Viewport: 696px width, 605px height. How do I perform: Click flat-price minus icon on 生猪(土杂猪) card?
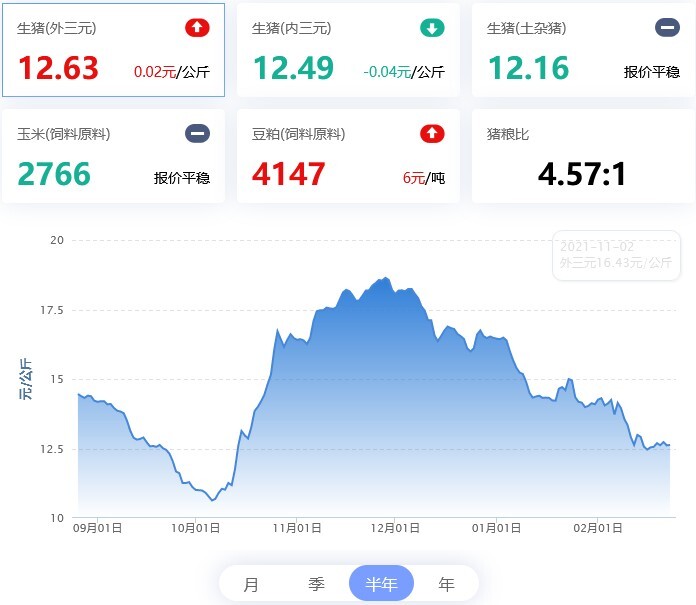(667, 28)
